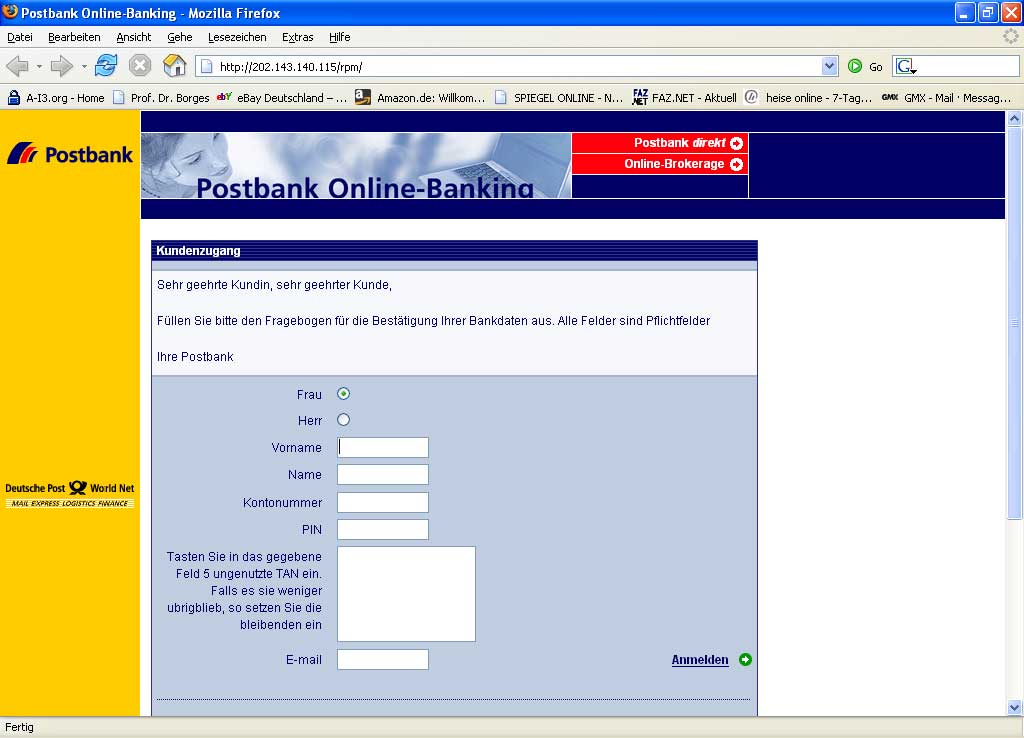Viewport: 1024px width, 738px height.
Task: Open the Datei menu
Action: (20, 37)
